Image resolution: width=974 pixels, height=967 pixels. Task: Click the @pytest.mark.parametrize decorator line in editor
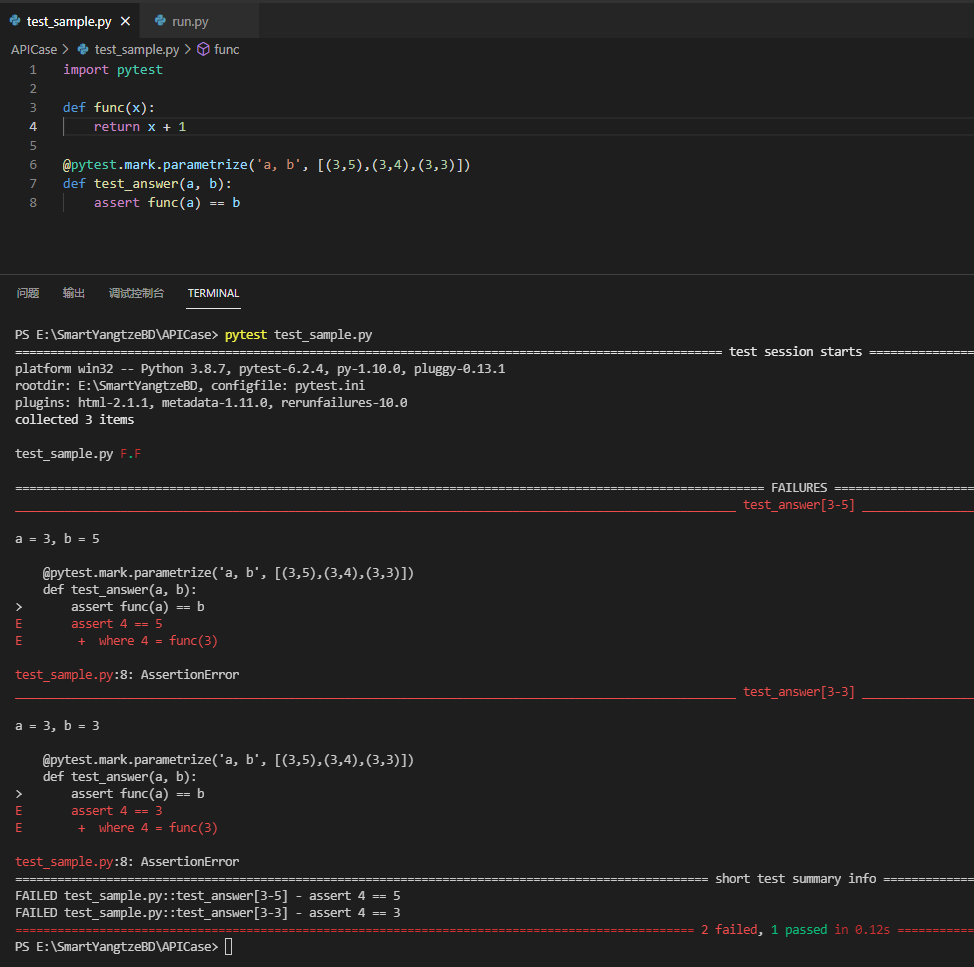[x=266, y=165]
